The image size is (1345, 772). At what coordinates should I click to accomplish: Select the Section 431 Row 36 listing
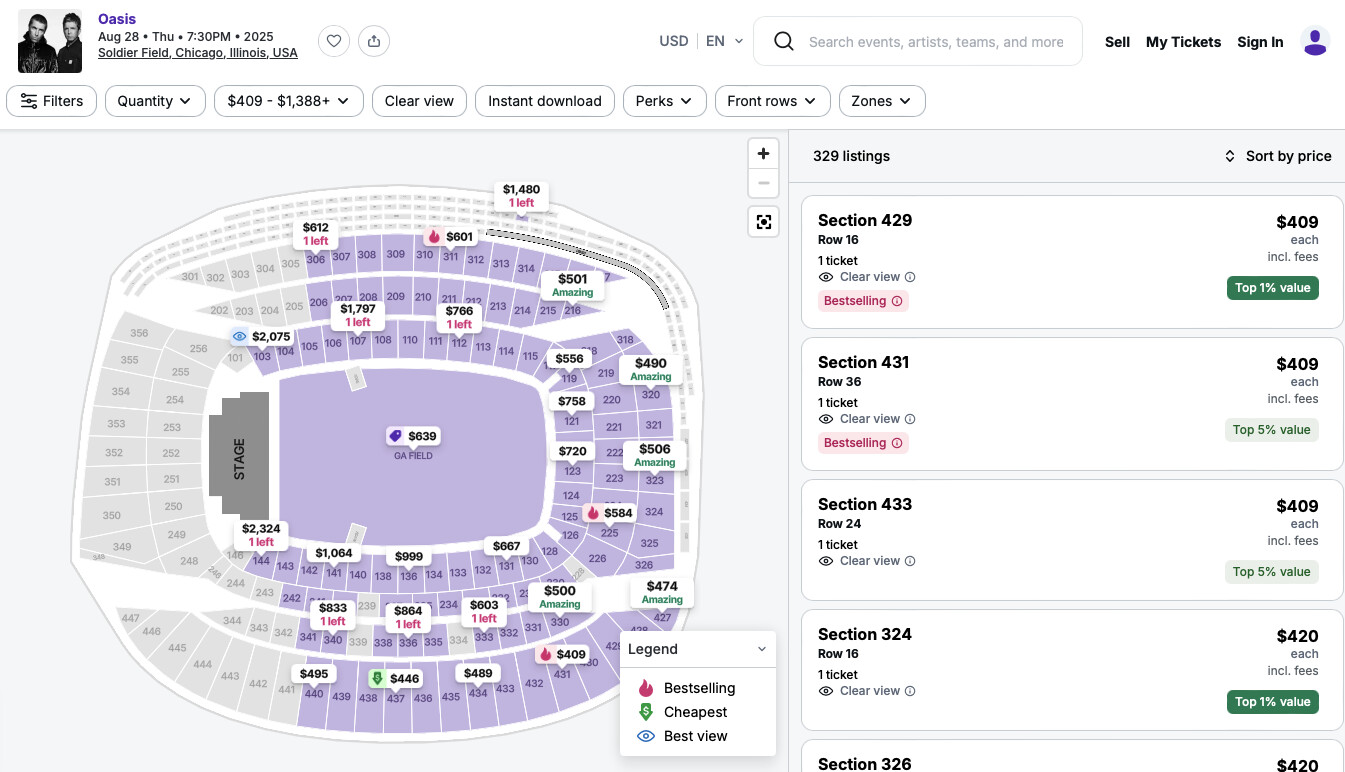click(x=1072, y=403)
